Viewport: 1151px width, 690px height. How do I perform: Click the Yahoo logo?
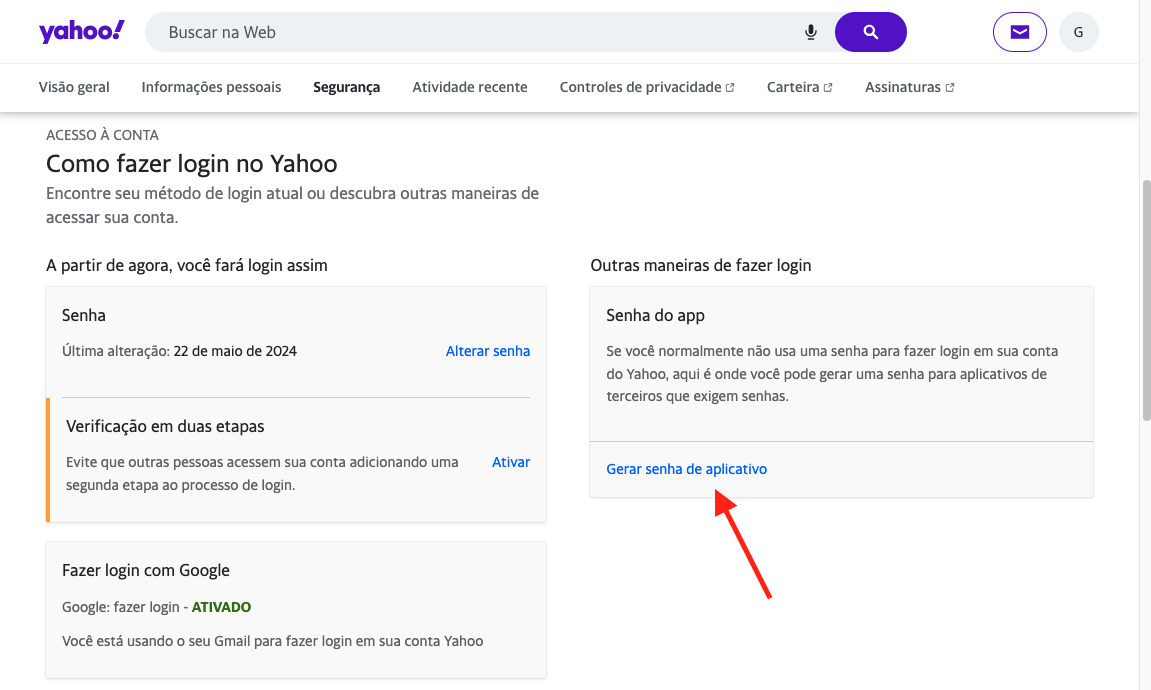click(x=81, y=32)
